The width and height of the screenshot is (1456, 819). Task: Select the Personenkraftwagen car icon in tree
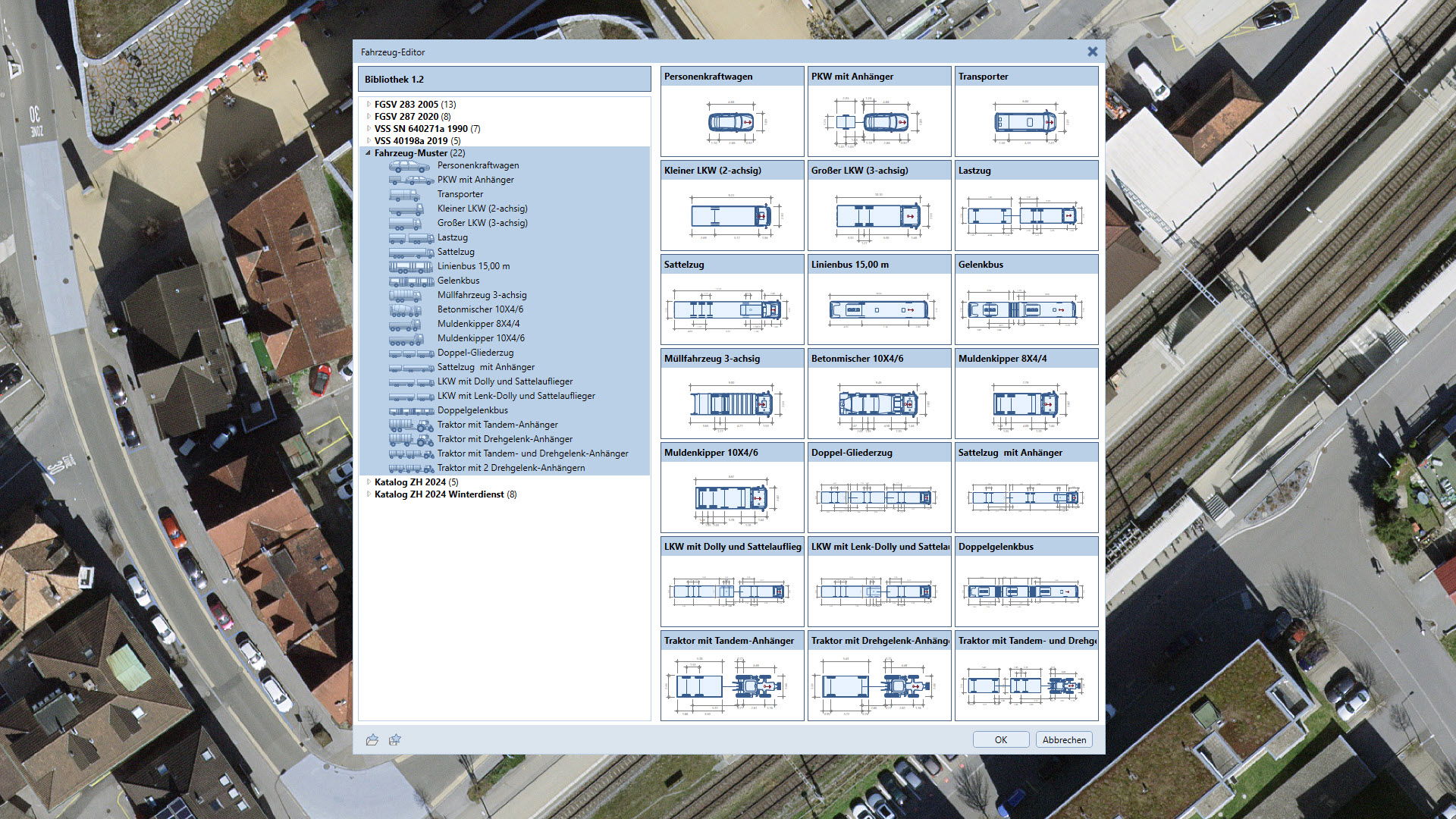pos(409,165)
